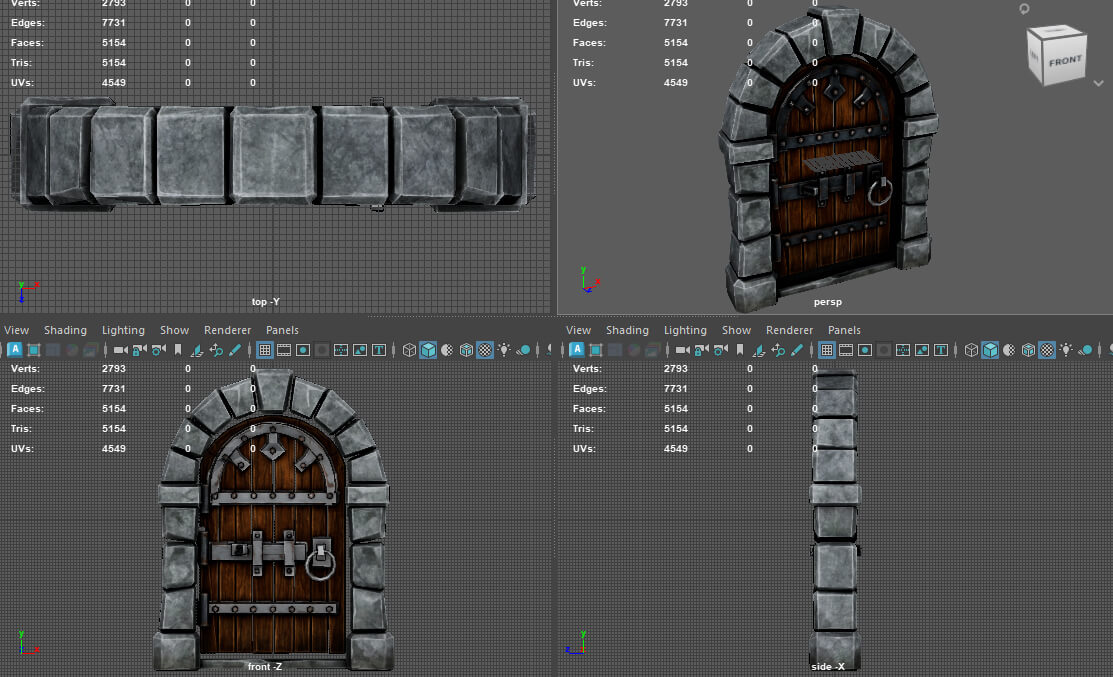Toggle Resolution Gate in side view panel
1113x677 pixels.
click(x=865, y=350)
